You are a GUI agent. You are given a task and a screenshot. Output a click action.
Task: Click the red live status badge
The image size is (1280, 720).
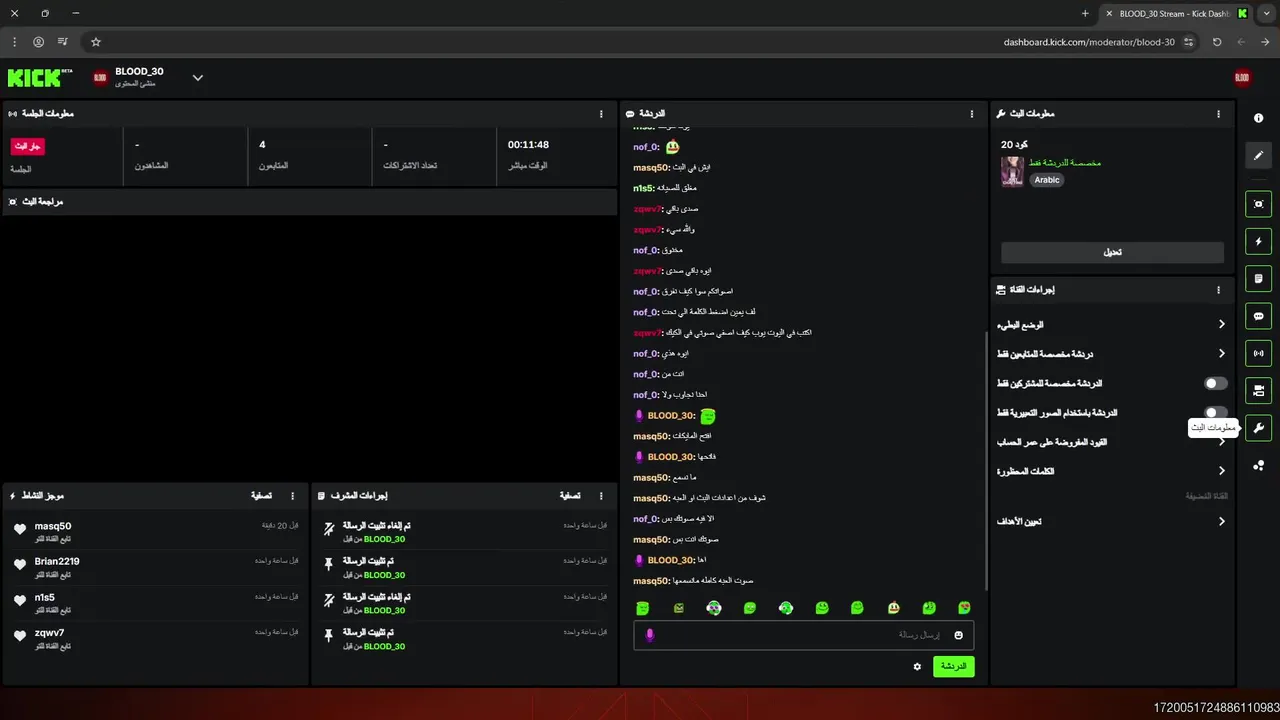27,146
